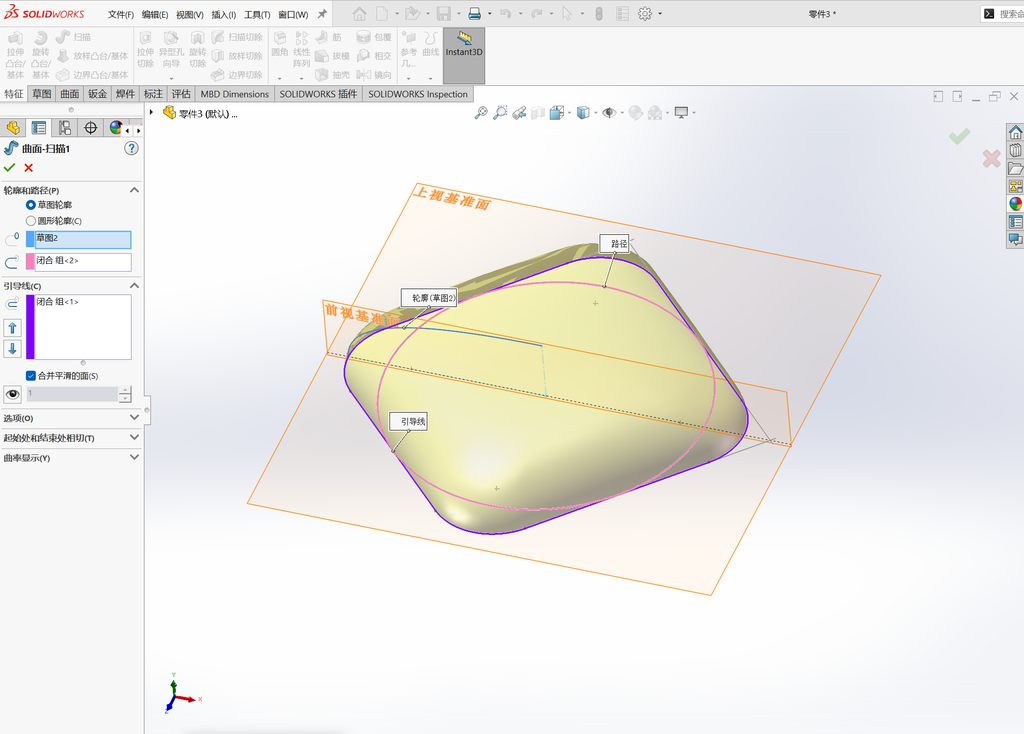Image resolution: width=1024 pixels, height=734 pixels.
Task: Open the DisplayManager color ball tab
Action: click(x=116, y=128)
